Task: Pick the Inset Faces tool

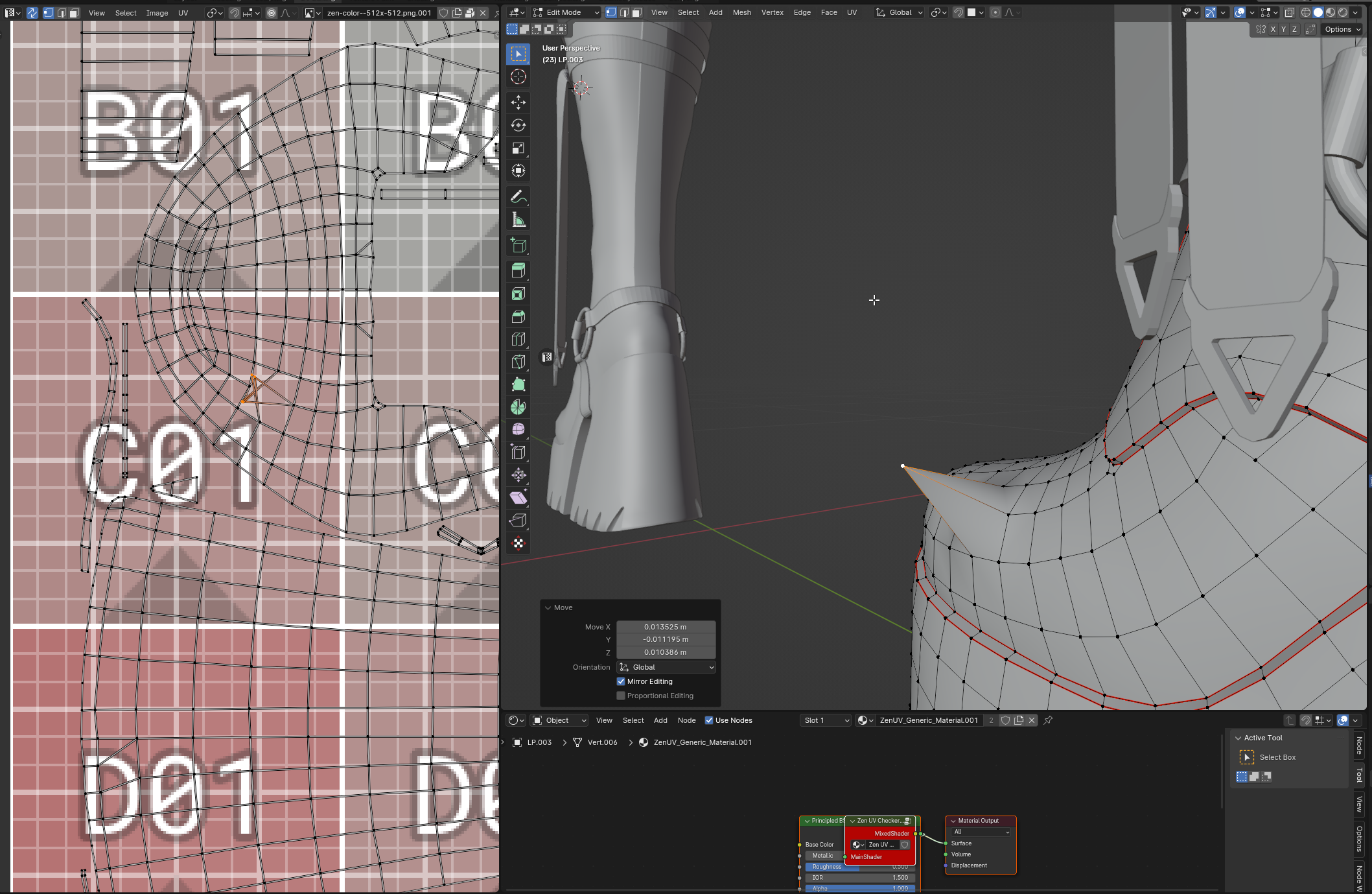Action: [x=518, y=294]
